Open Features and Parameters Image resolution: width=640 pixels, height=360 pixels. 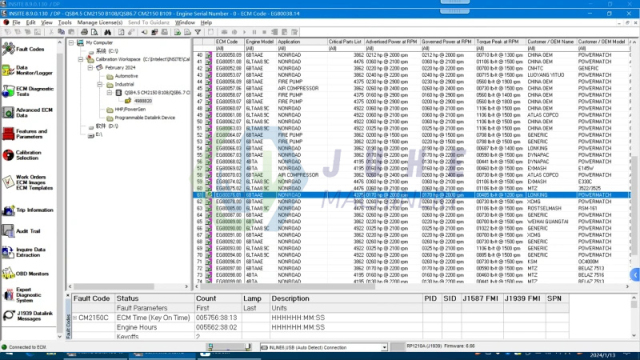(25, 134)
